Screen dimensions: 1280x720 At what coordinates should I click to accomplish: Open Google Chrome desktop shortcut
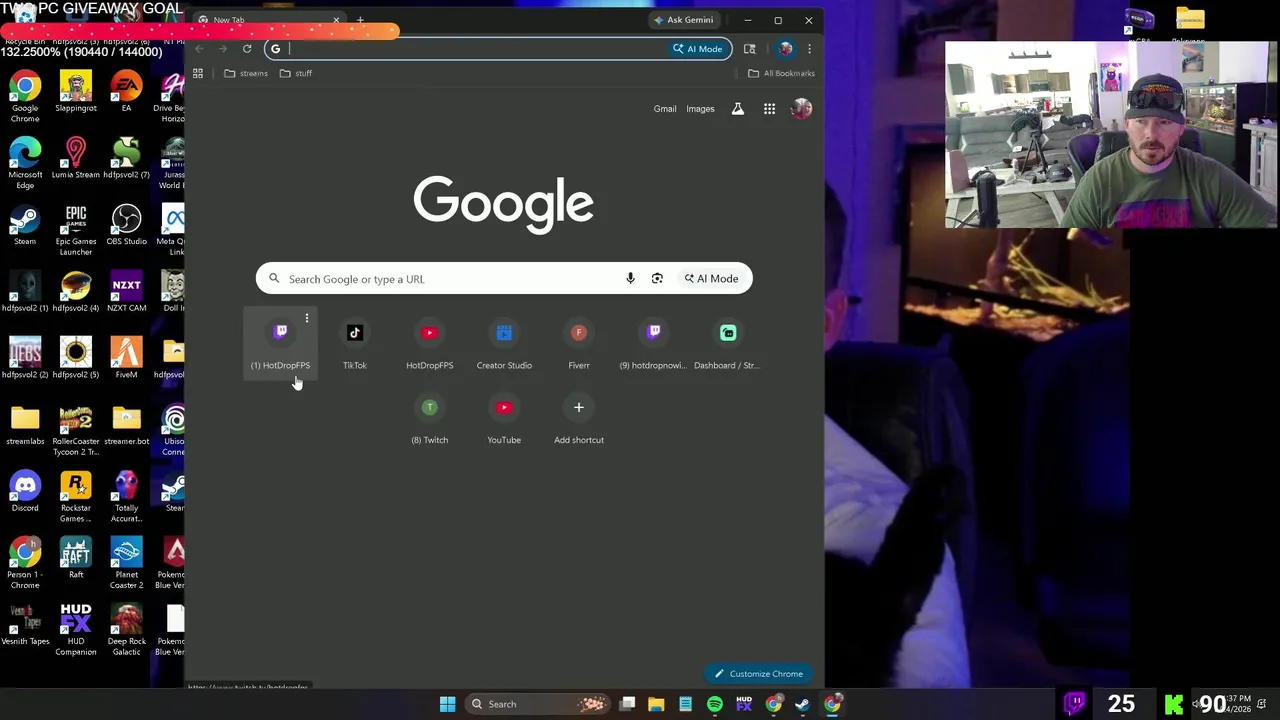click(25, 97)
